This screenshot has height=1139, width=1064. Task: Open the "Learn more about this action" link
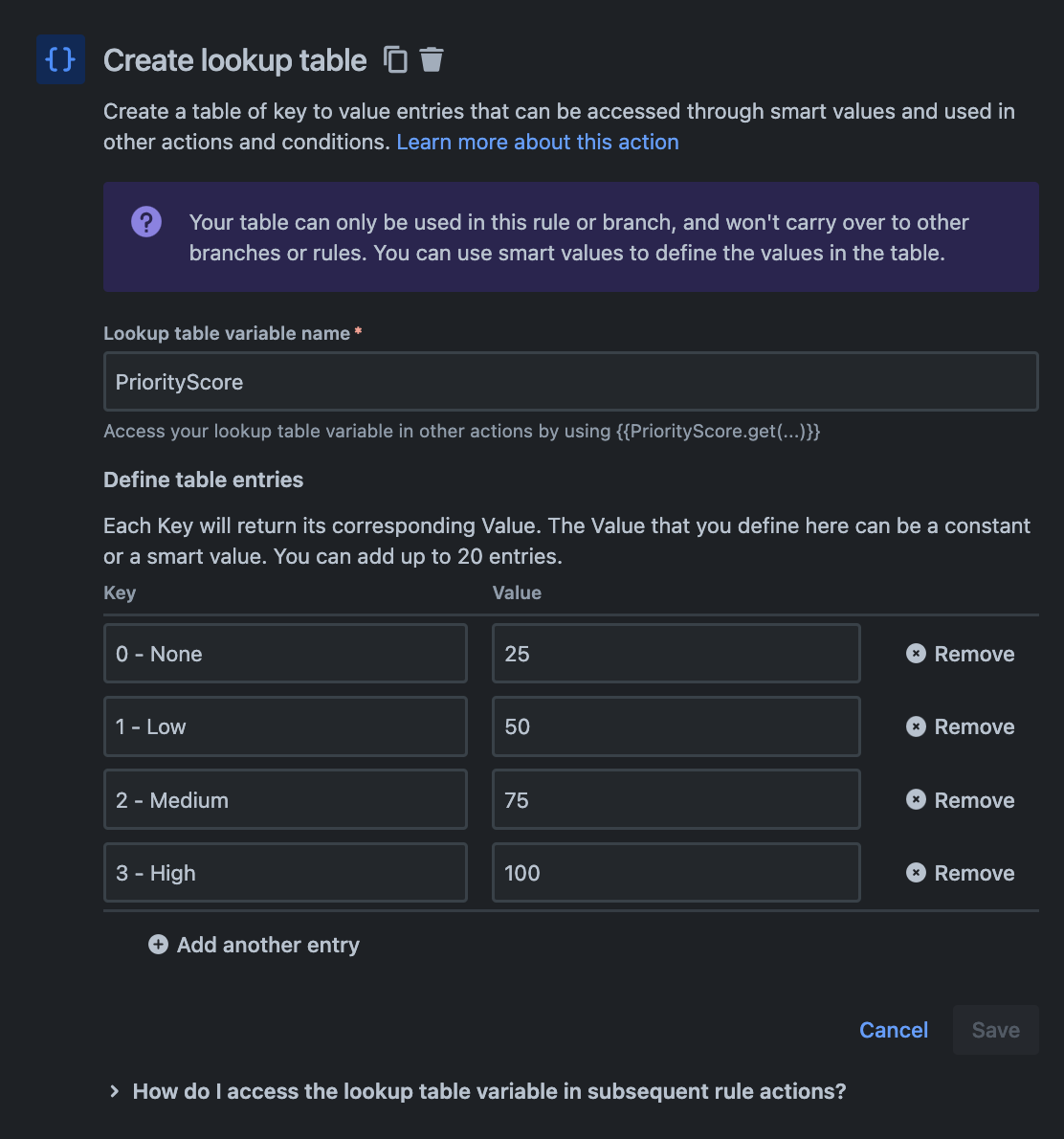[538, 142]
